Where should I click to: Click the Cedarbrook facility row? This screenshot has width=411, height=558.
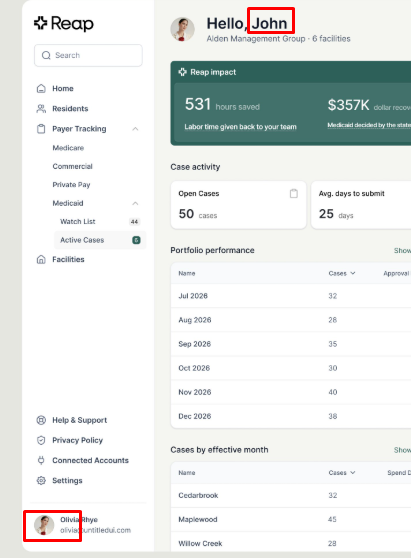[x=291, y=495]
